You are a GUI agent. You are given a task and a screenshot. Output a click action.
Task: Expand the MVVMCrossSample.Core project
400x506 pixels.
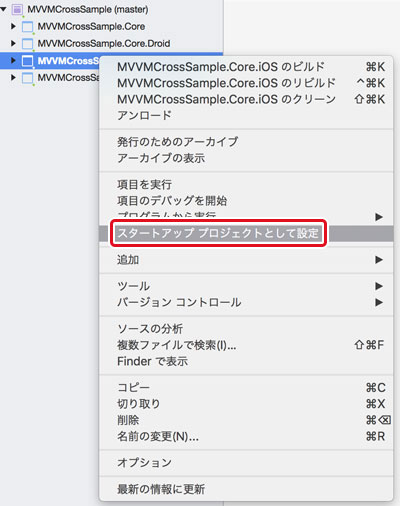tap(13, 26)
